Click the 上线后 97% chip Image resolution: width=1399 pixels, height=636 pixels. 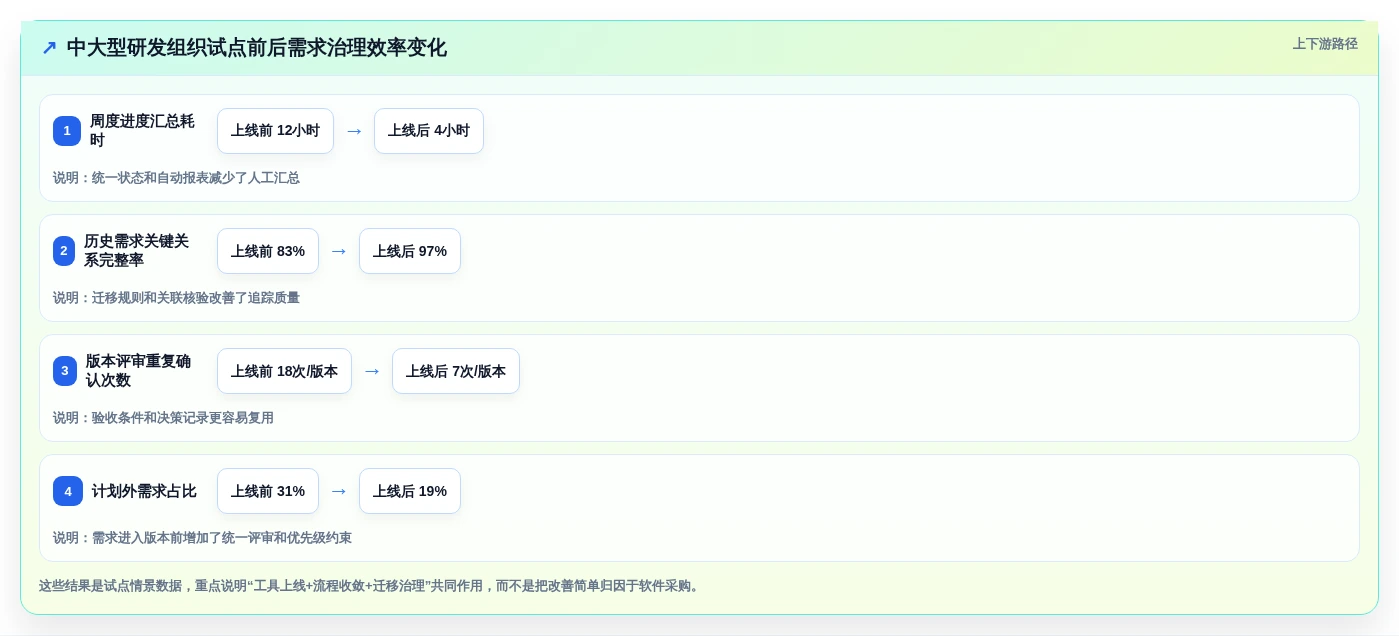click(x=410, y=251)
